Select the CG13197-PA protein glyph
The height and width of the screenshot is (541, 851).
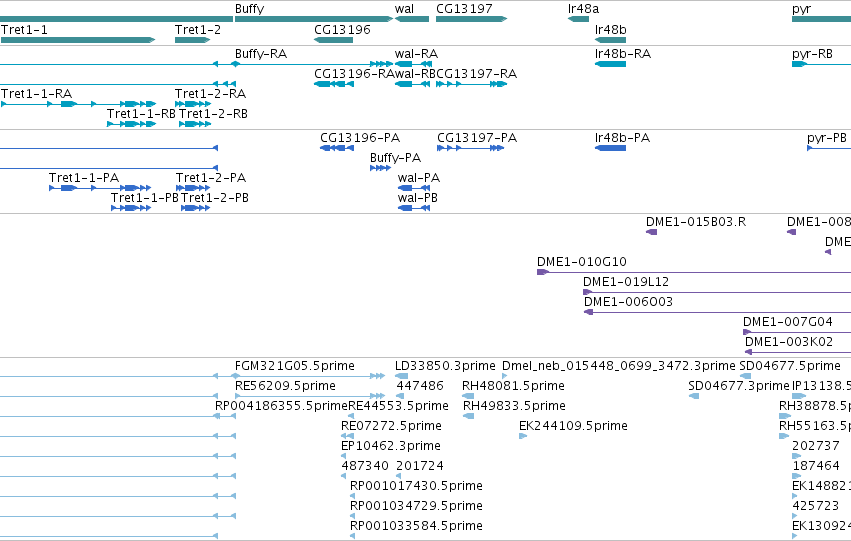point(471,148)
